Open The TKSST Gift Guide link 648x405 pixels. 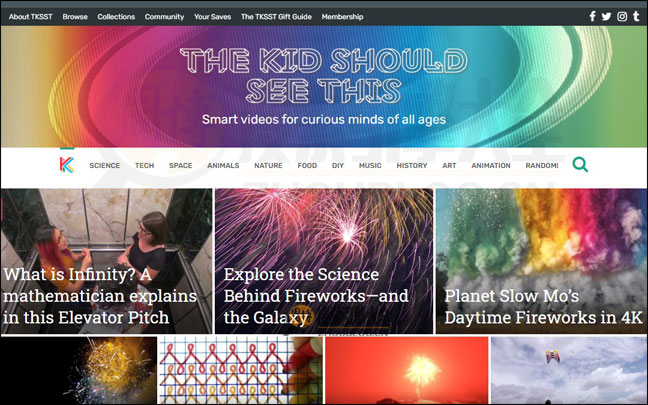pyautogui.click(x=276, y=17)
